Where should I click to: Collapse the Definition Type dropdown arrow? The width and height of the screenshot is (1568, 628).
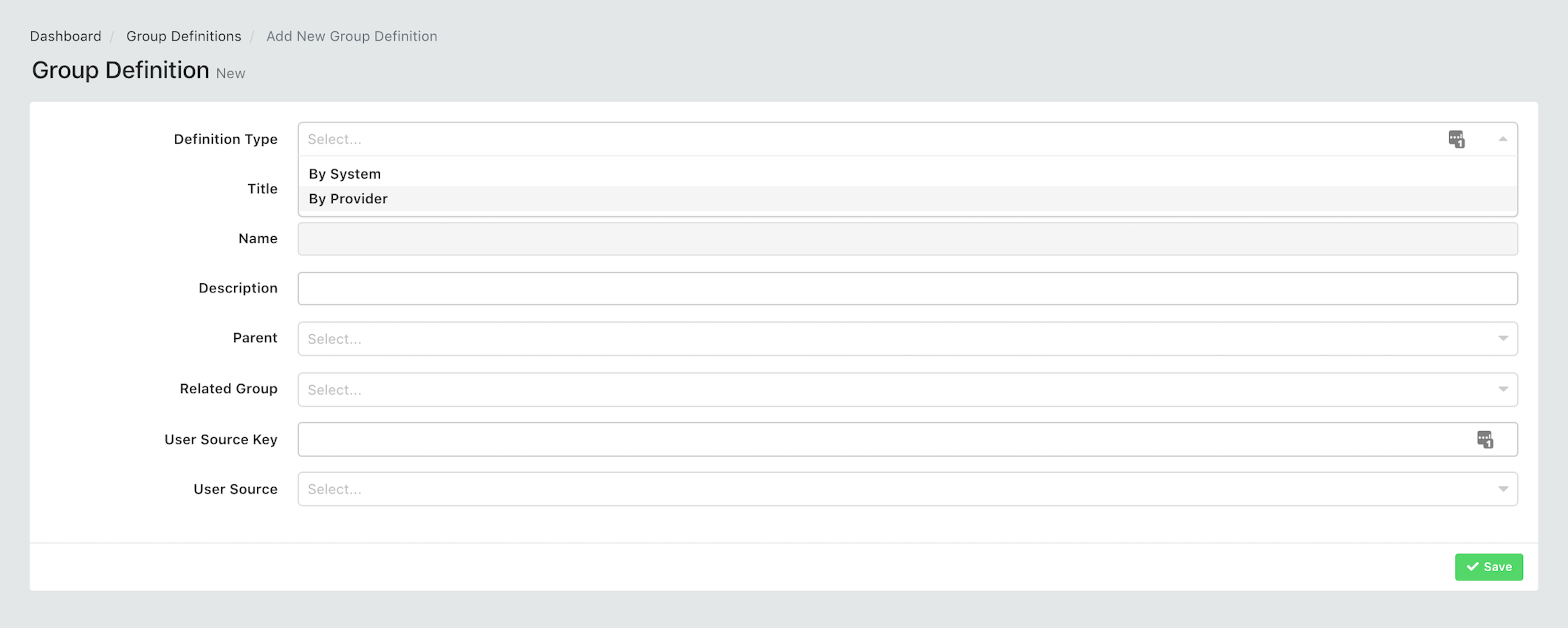[x=1502, y=139]
